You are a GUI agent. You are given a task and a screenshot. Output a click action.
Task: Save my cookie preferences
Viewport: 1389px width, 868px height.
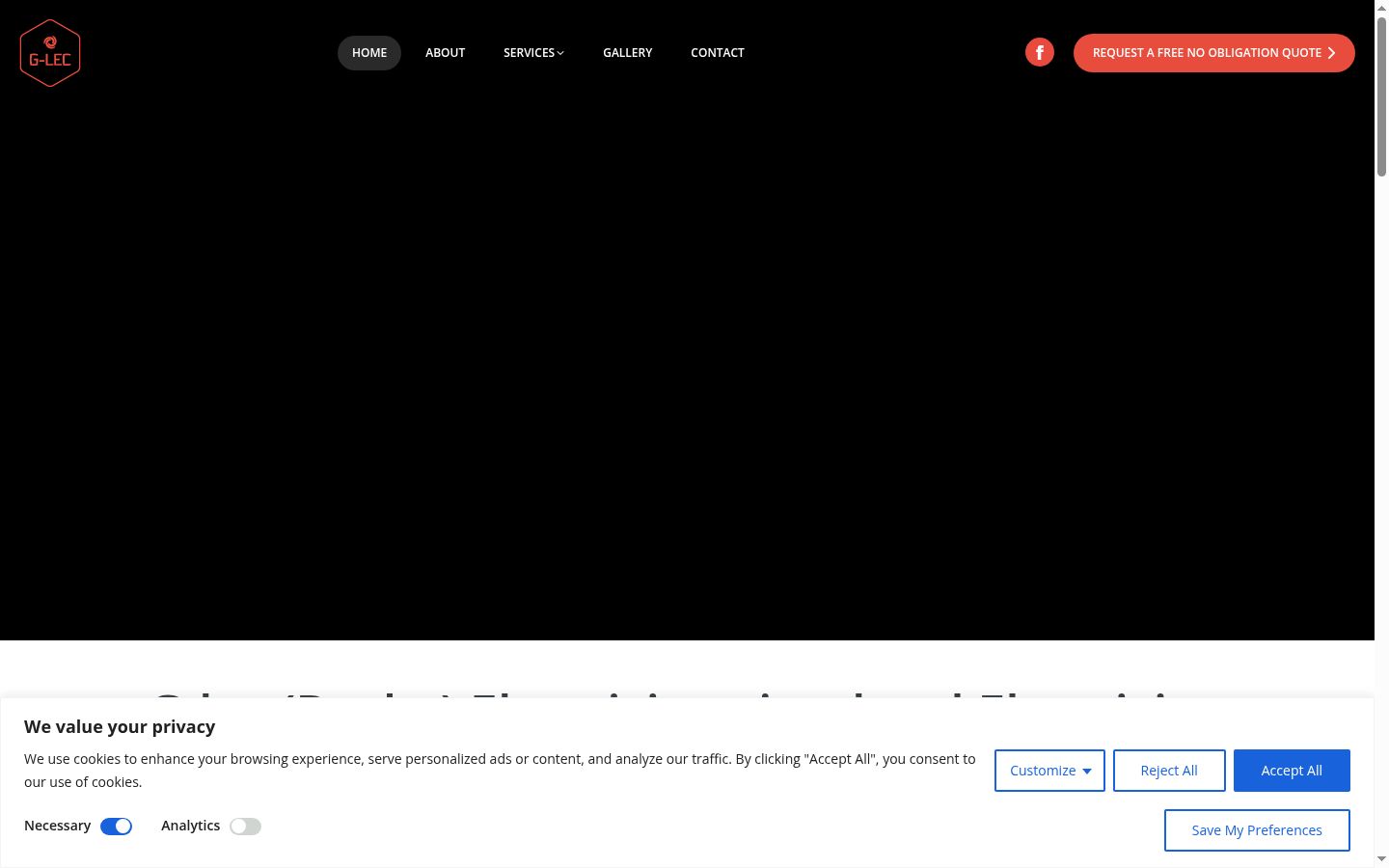(x=1257, y=830)
